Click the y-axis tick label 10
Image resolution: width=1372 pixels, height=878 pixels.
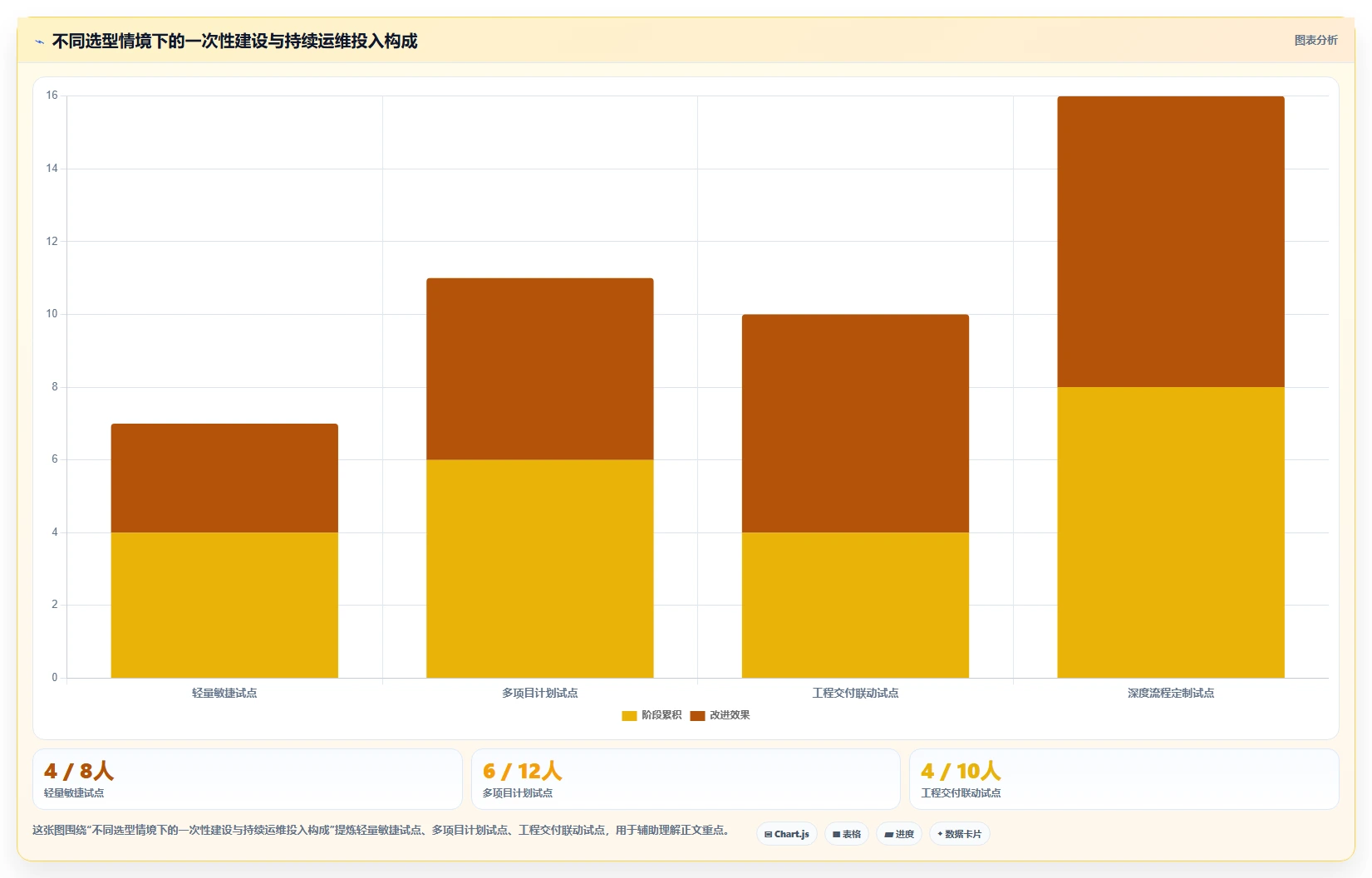click(x=52, y=314)
